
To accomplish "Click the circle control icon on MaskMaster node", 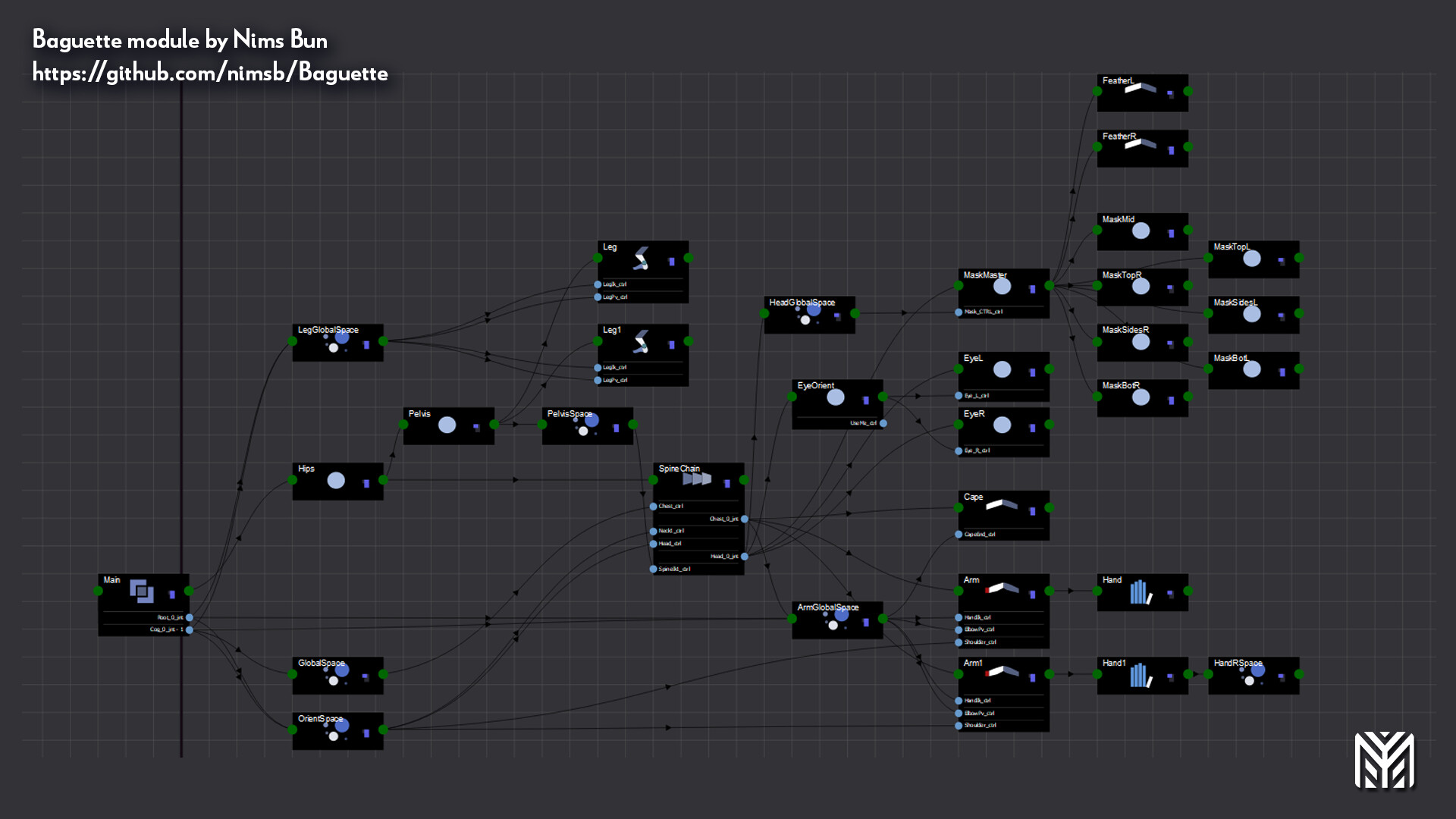I will point(1003,286).
